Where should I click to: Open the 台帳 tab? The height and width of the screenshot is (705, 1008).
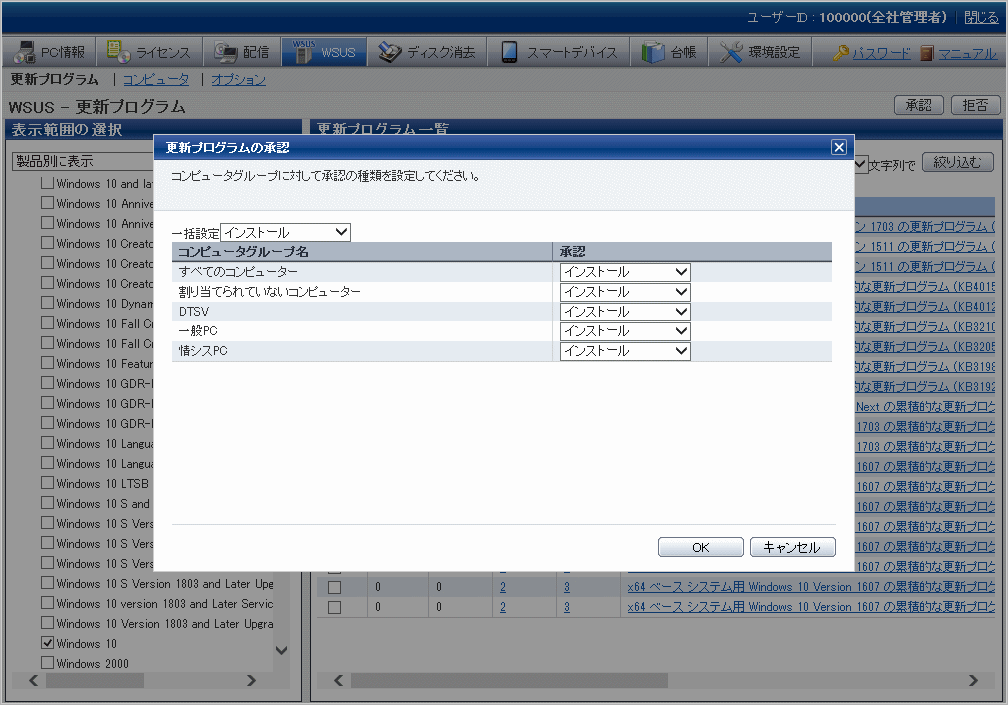[x=669, y=52]
